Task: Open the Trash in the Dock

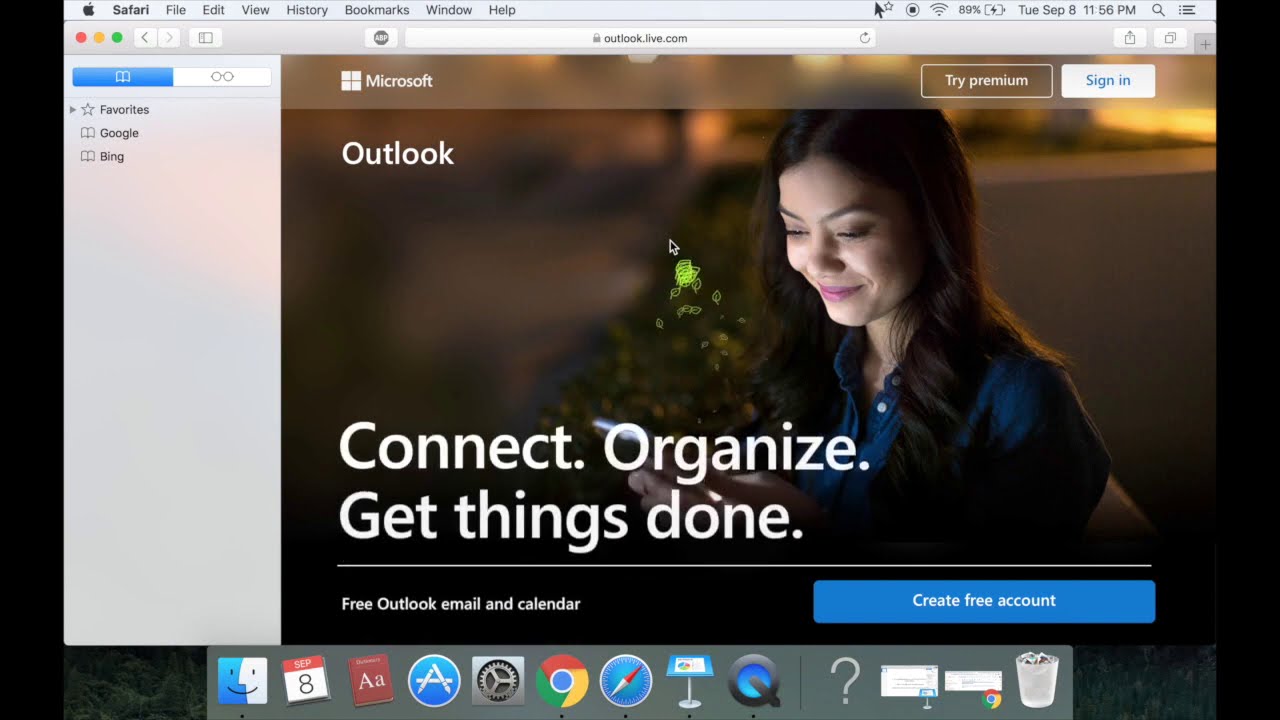Action: click(x=1037, y=681)
